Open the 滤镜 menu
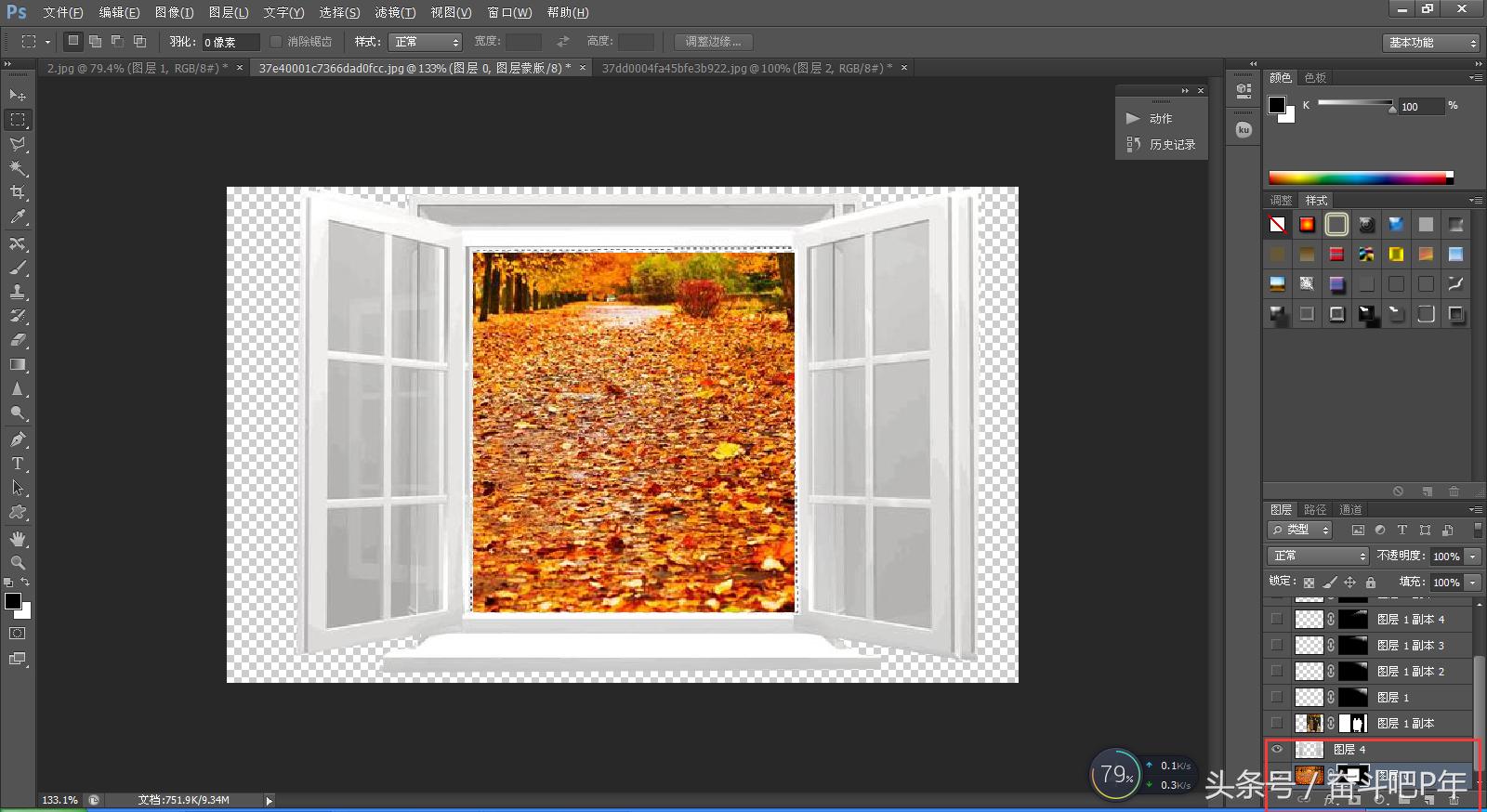The width and height of the screenshot is (1487, 812). tap(395, 12)
